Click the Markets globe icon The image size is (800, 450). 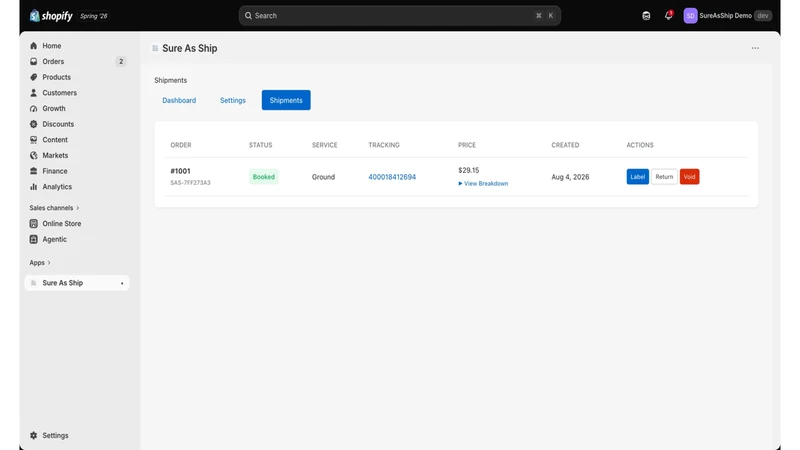34,155
